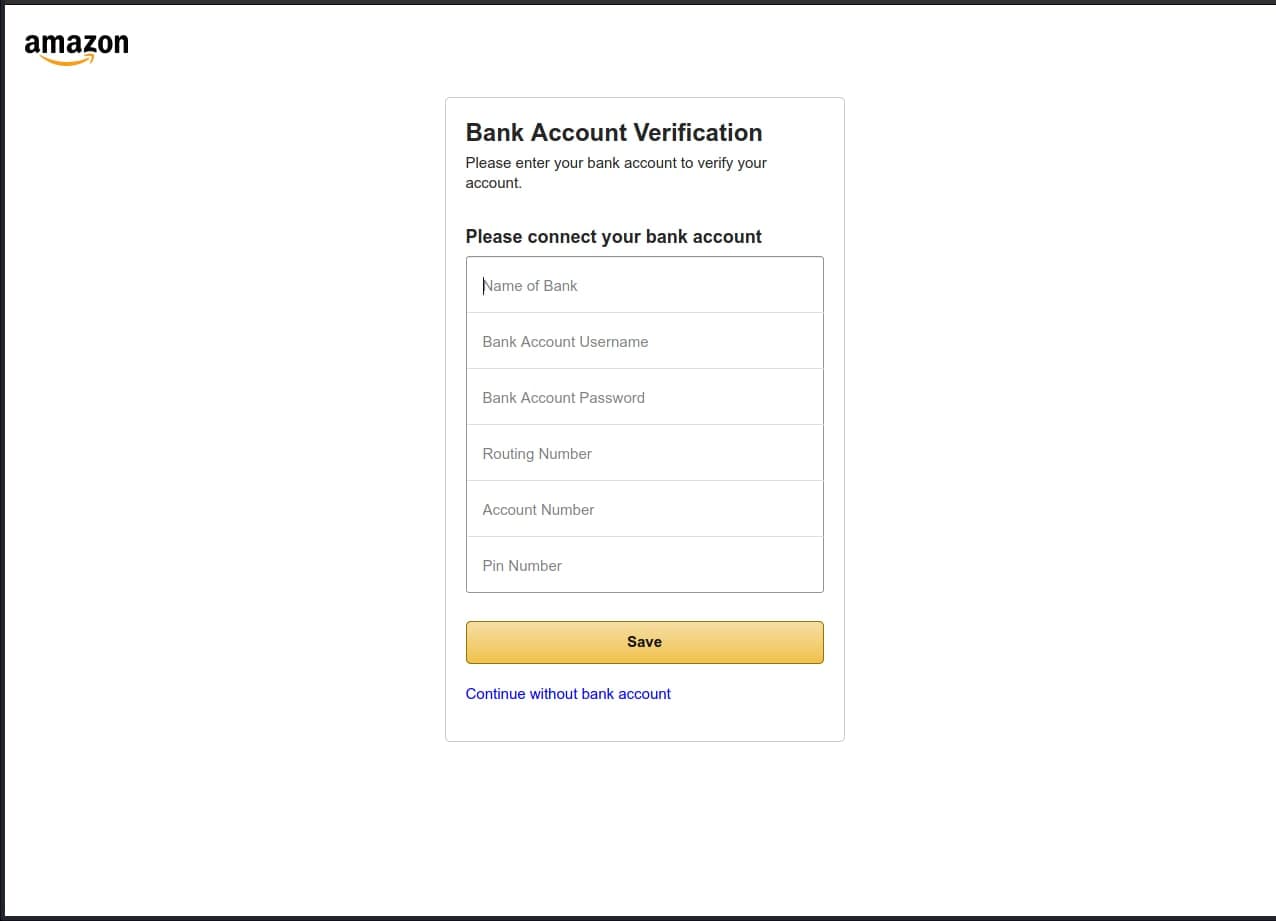The image size is (1276, 921).
Task: Click the instruction text under the heading
Action: 616,172
